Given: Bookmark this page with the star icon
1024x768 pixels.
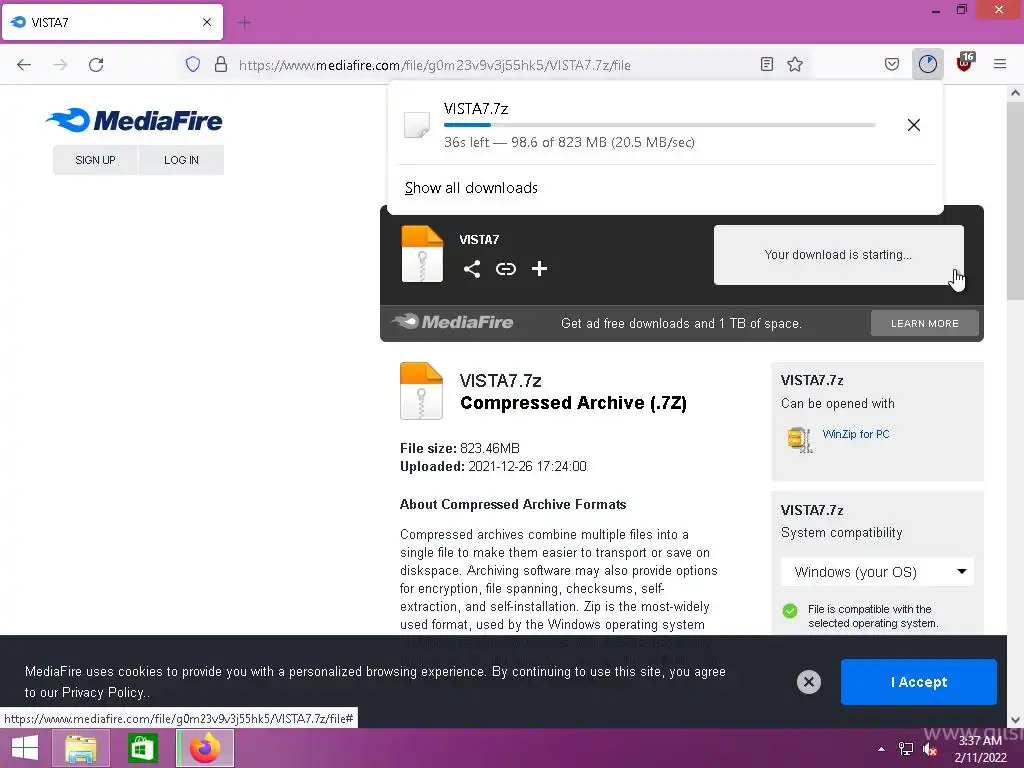Looking at the screenshot, I should 795,64.
